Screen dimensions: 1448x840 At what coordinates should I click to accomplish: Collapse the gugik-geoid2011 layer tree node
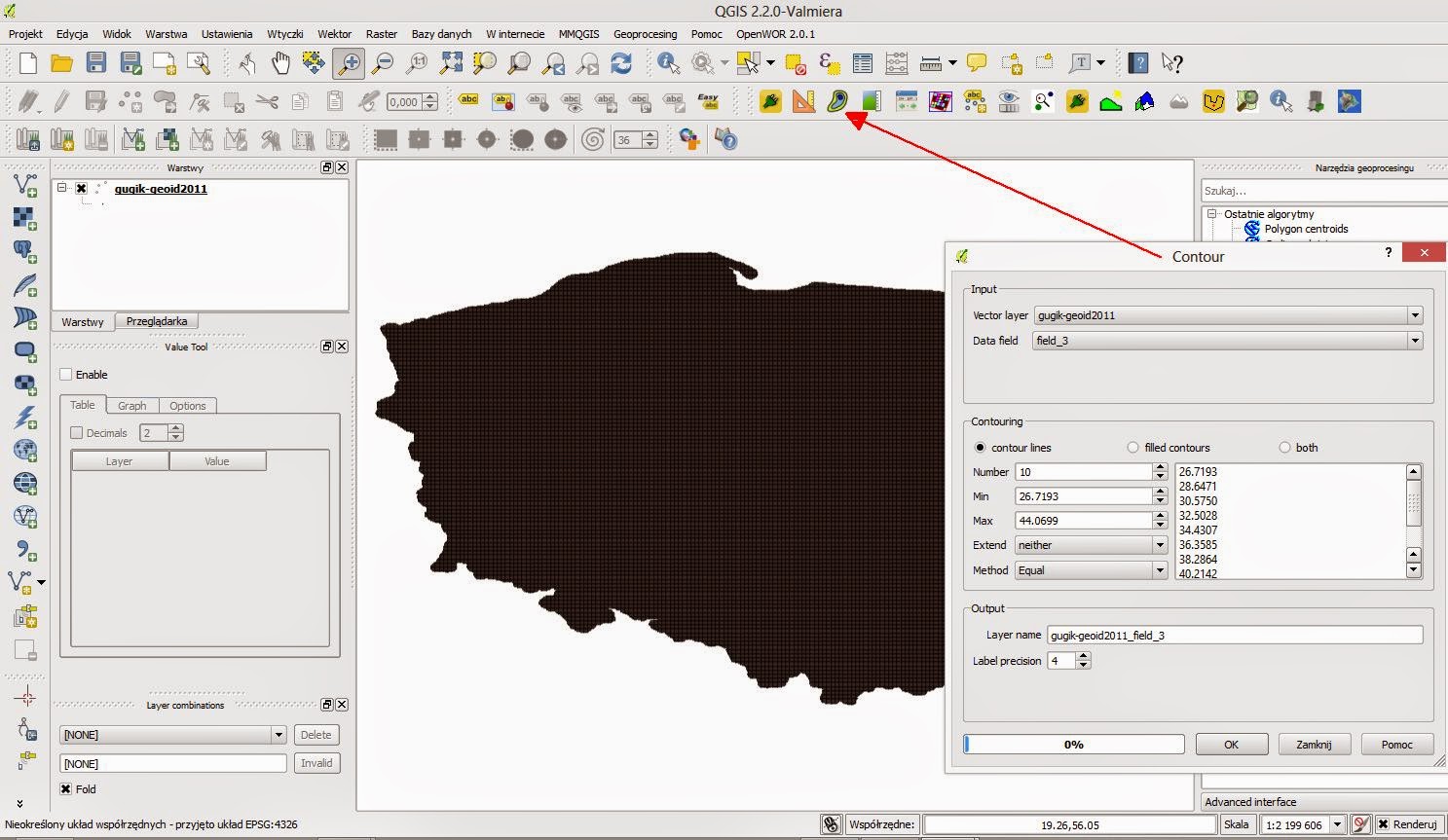[61, 188]
